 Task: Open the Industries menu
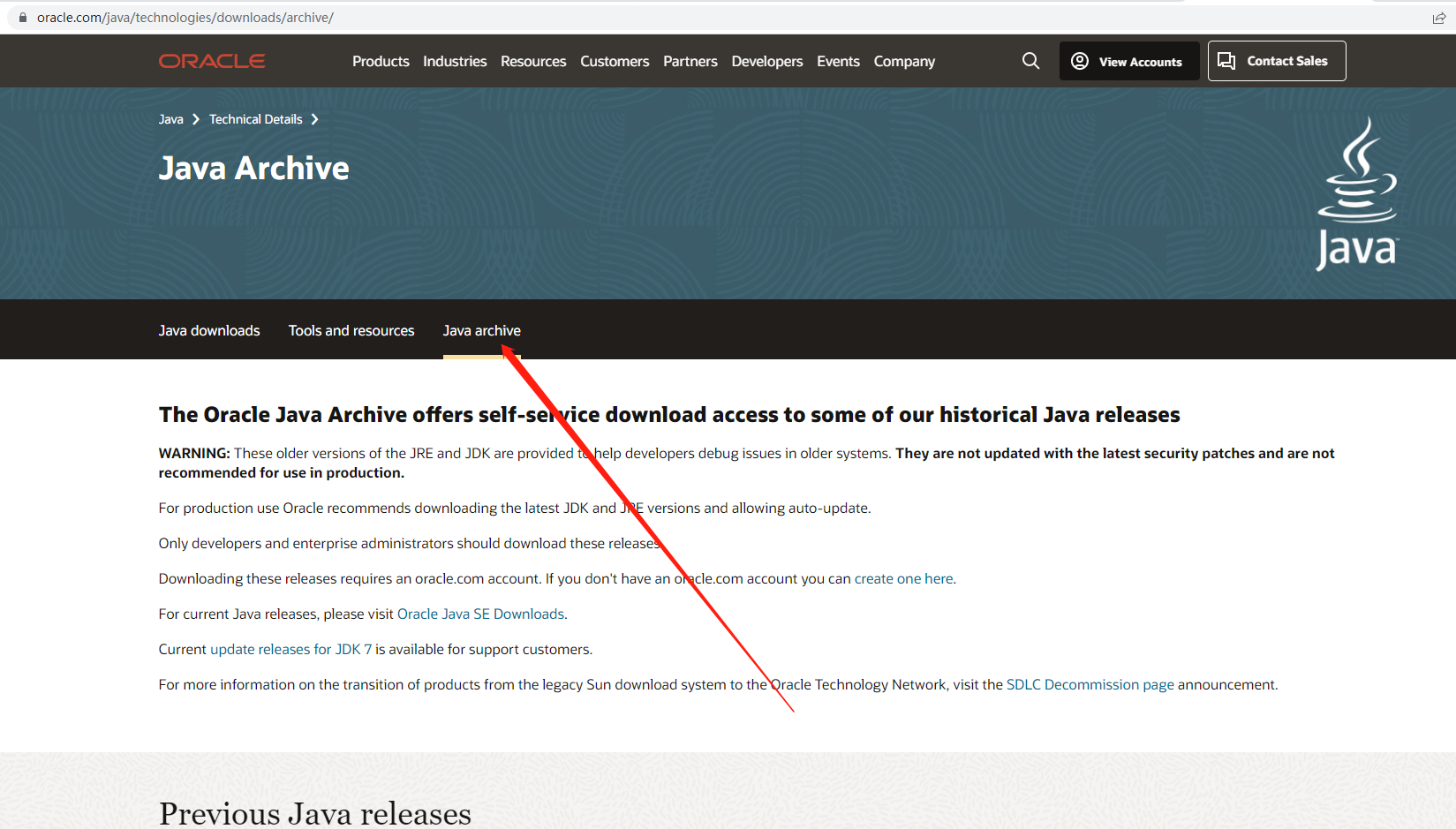point(455,61)
